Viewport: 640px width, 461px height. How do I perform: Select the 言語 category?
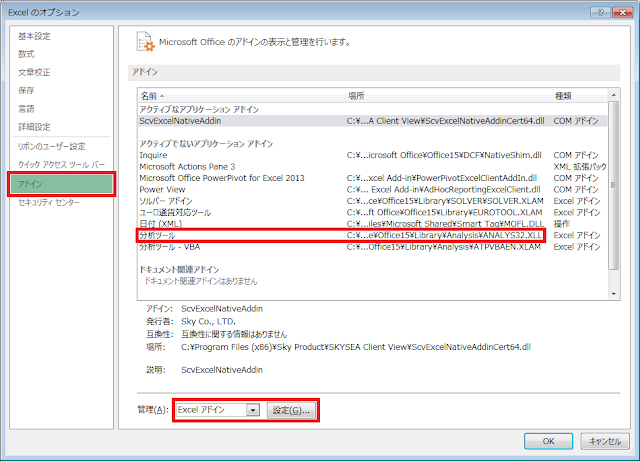point(26,108)
